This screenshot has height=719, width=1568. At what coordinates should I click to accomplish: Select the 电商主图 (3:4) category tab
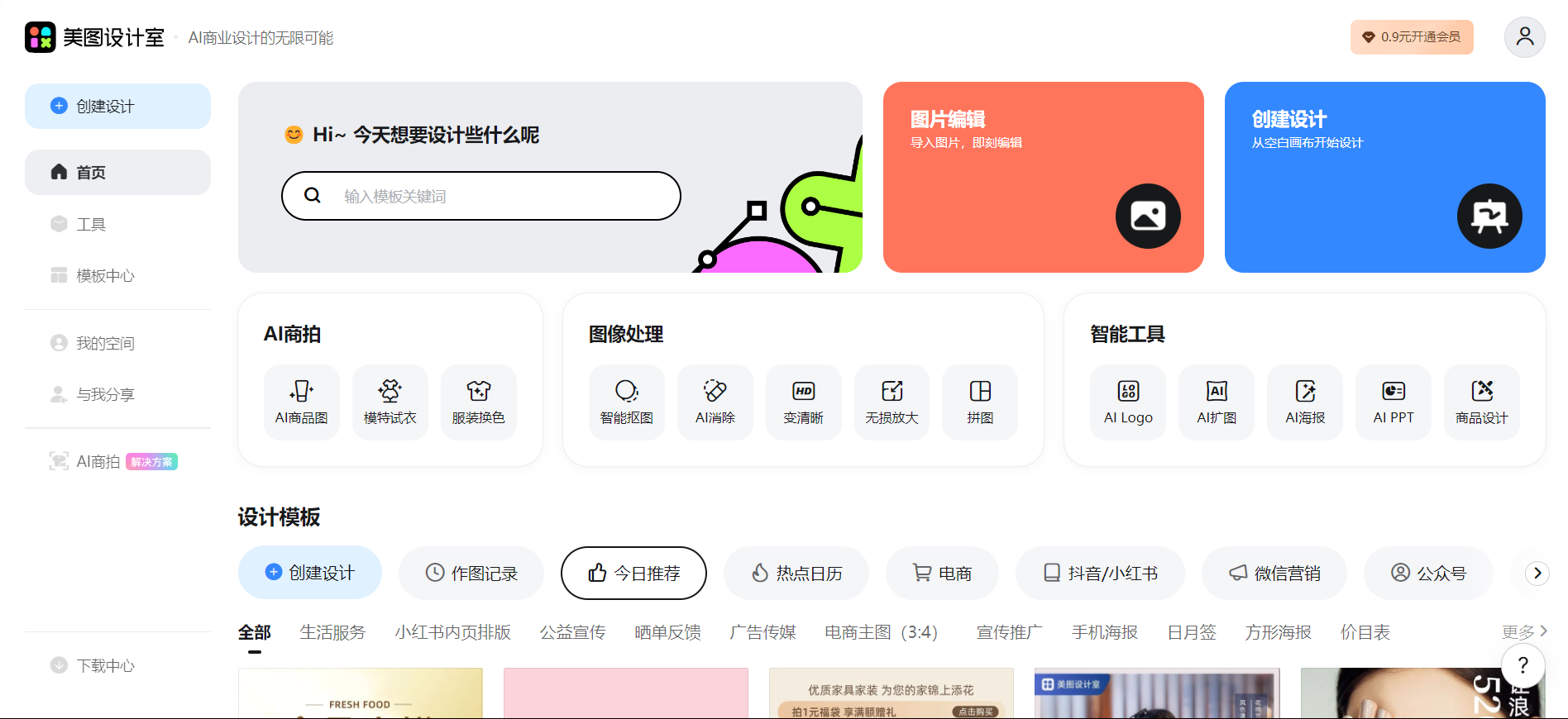point(882,632)
